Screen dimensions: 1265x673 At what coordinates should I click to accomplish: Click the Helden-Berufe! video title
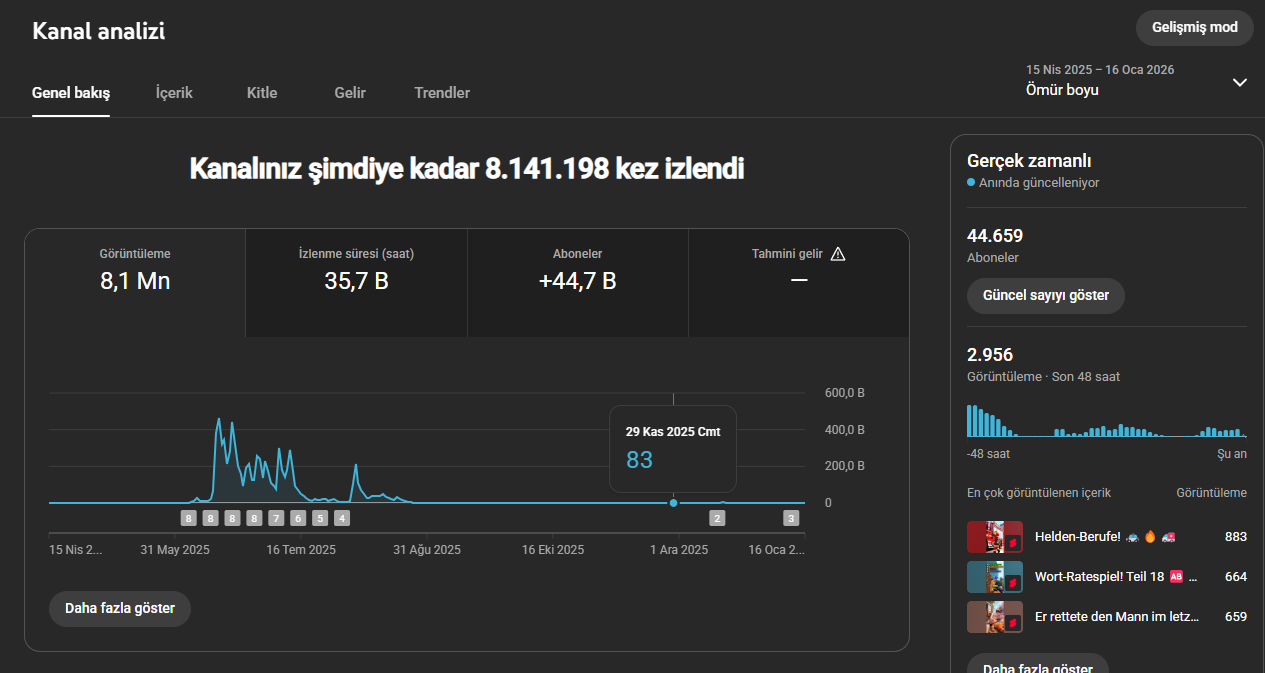[x=1105, y=537]
